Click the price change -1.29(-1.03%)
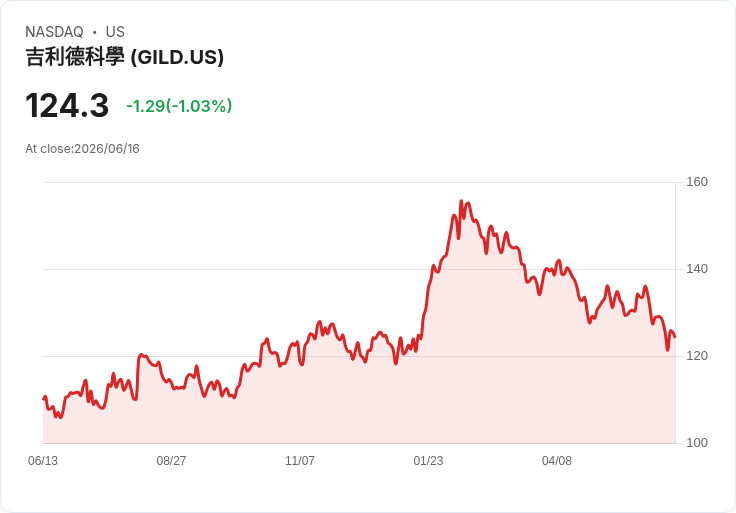 pyautogui.click(x=179, y=106)
